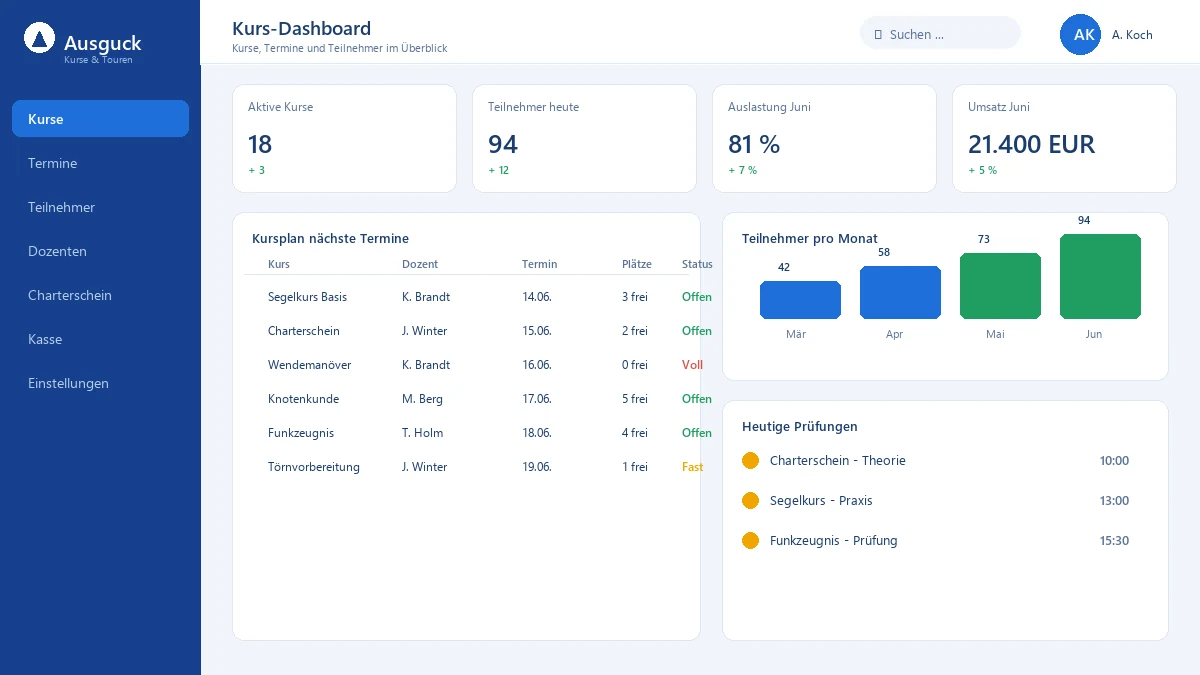Open Termine in the sidebar
The image size is (1200, 675).
(100, 163)
